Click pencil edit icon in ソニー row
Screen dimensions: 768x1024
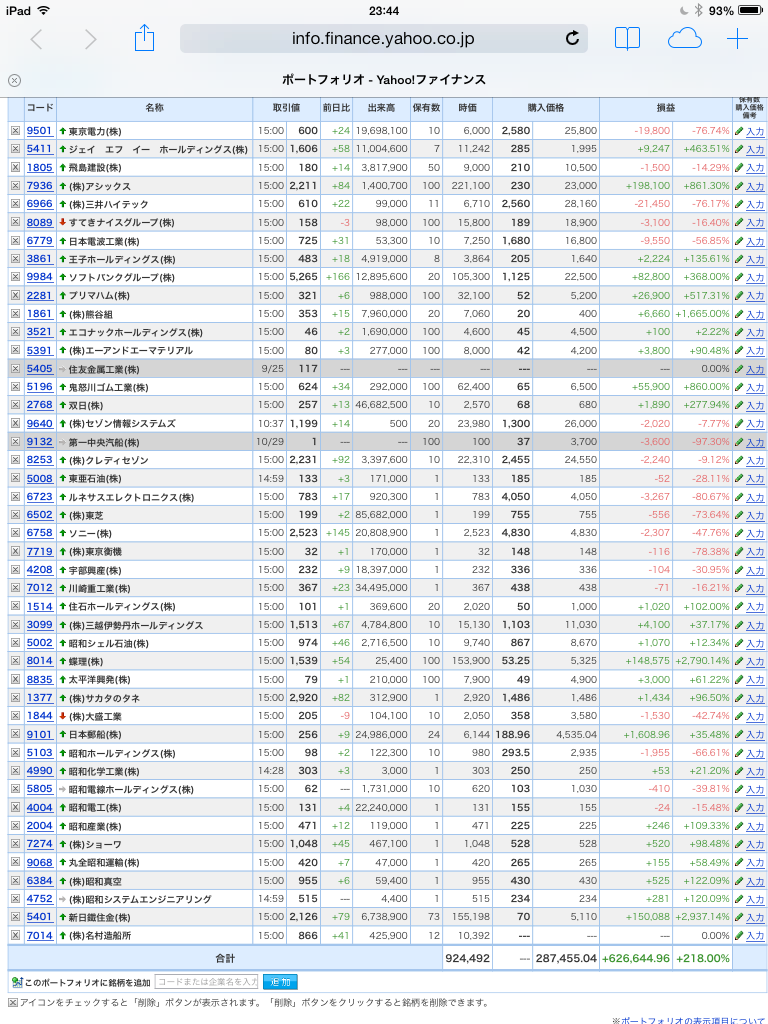(739, 534)
